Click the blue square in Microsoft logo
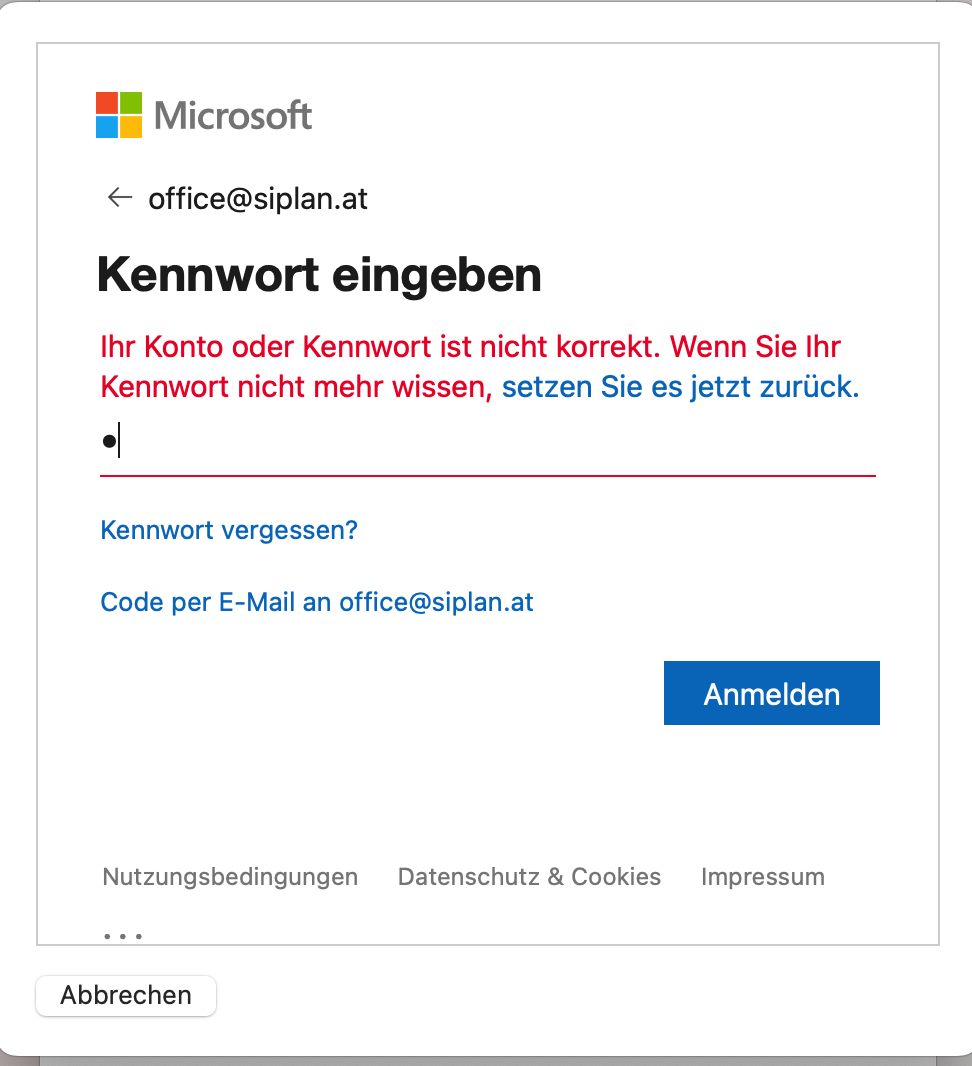Image resolution: width=972 pixels, height=1066 pixels. click(x=107, y=127)
